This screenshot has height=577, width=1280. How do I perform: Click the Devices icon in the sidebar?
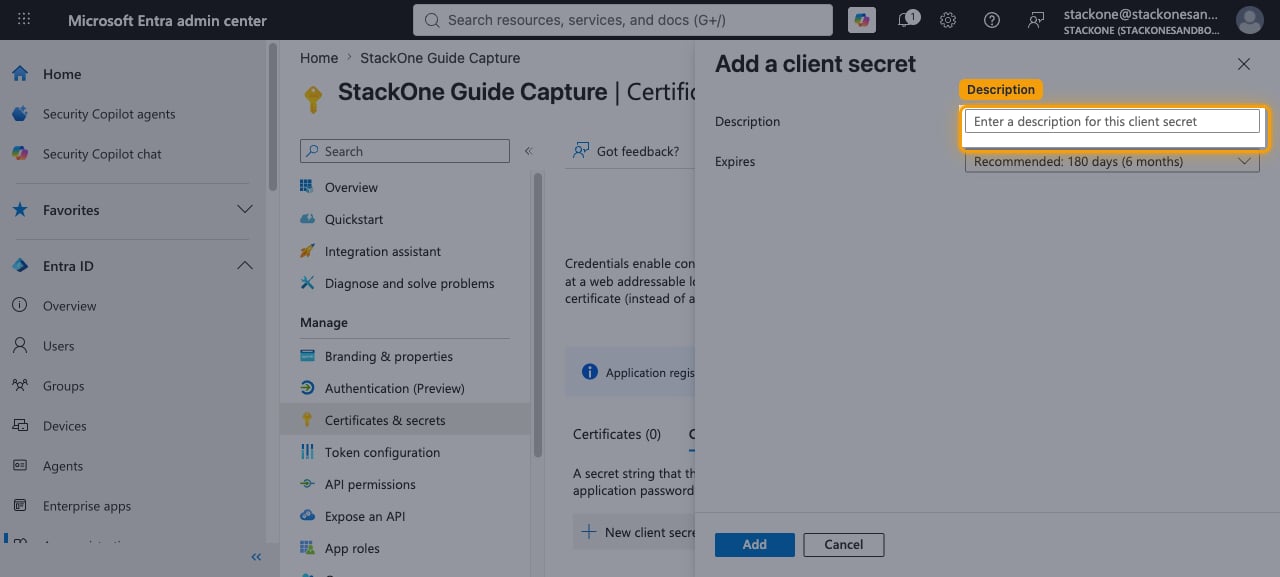[x=19, y=426]
